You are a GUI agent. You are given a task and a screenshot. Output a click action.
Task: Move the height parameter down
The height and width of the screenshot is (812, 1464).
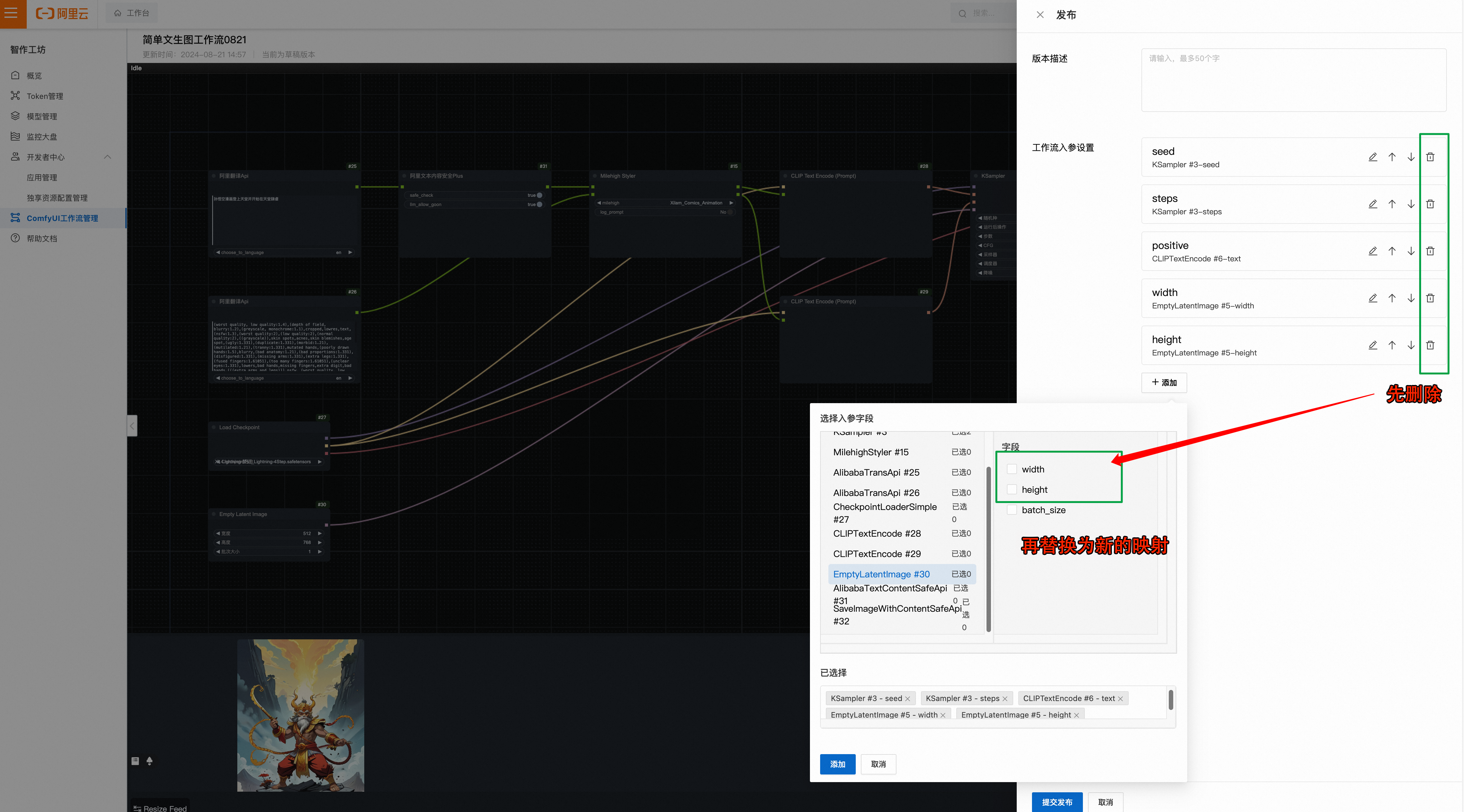(1411, 345)
